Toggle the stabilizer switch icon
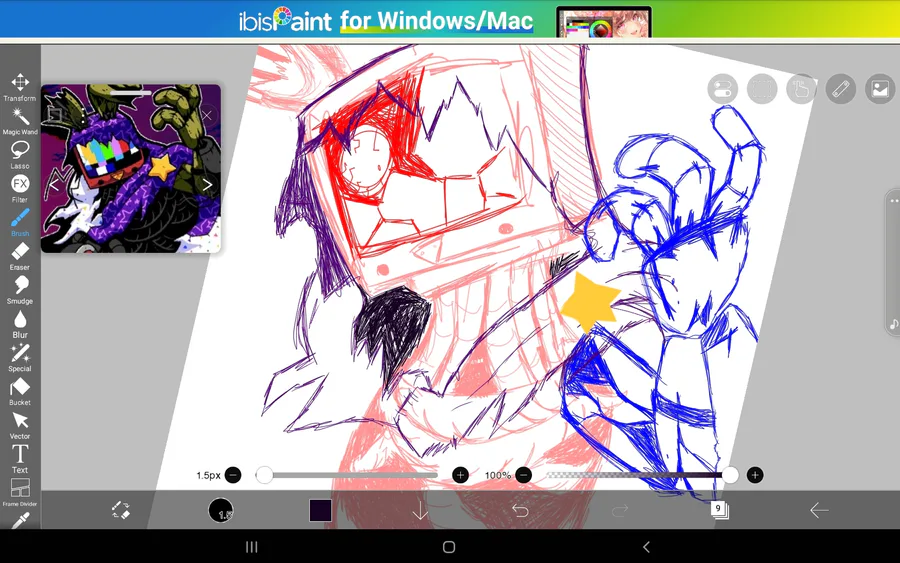The height and width of the screenshot is (563, 900). tap(723, 89)
